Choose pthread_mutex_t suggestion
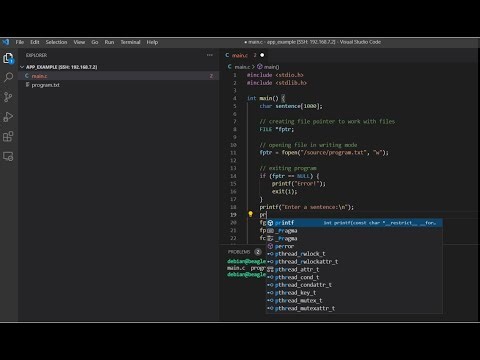This screenshot has height=360, width=480. [x=354, y=301]
